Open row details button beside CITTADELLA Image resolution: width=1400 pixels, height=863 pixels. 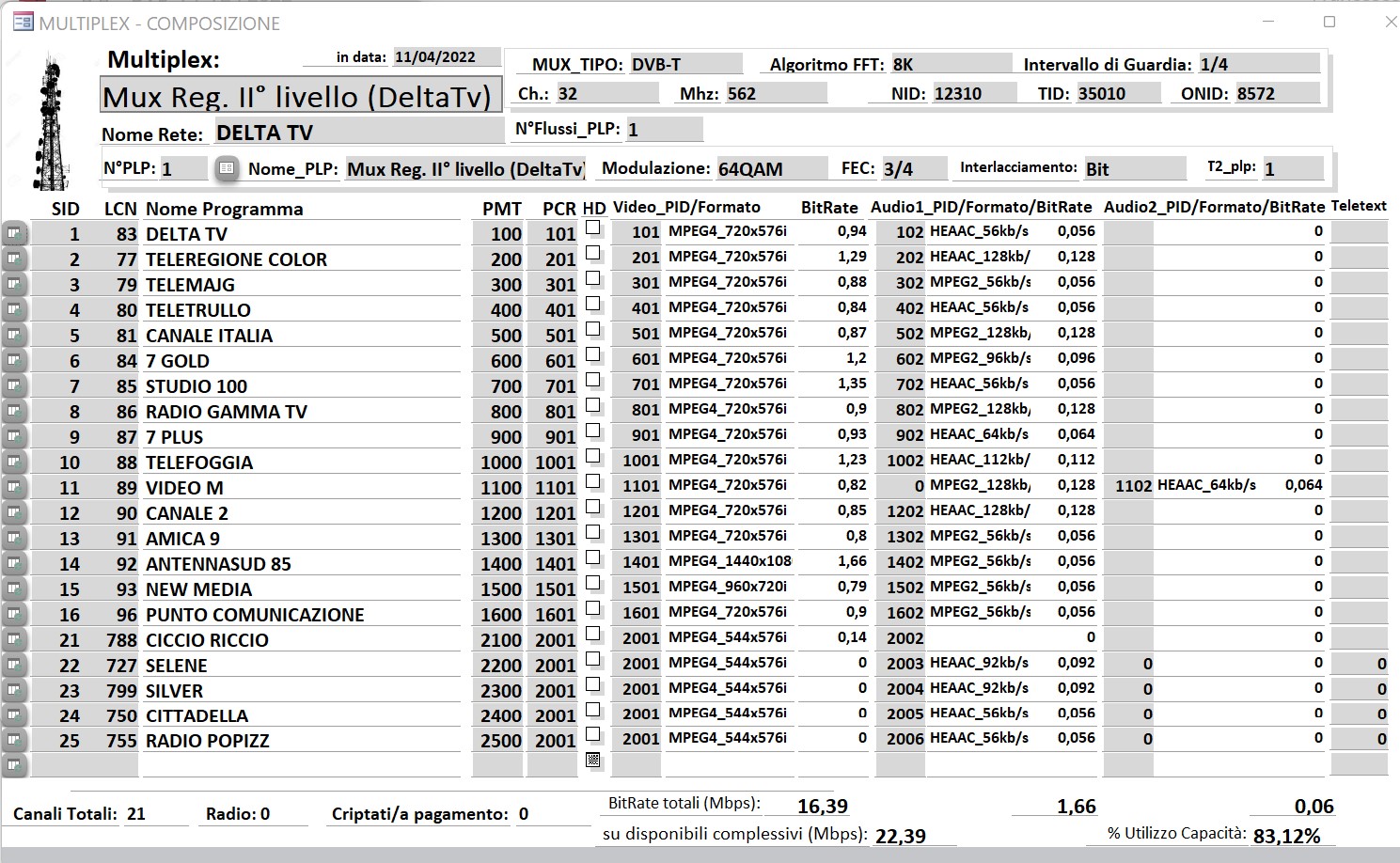point(14,715)
